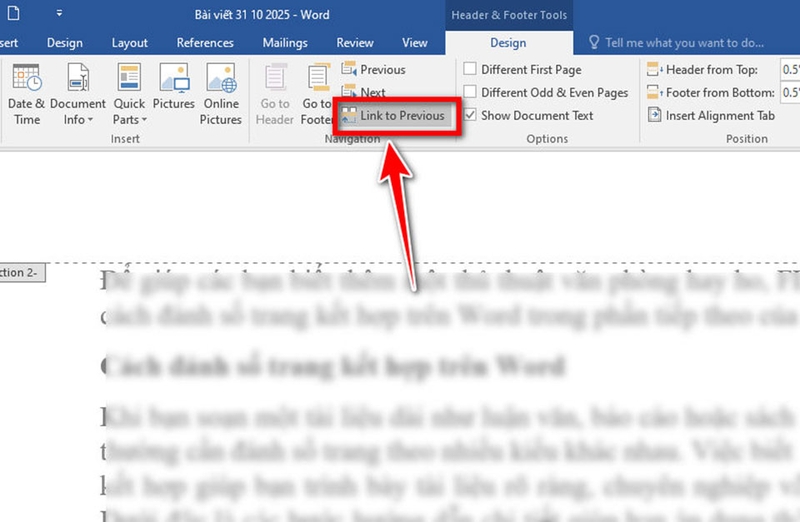Viewport: 800px width, 522px height.
Task: Click the new document icon in title bar
Action: coord(13,13)
